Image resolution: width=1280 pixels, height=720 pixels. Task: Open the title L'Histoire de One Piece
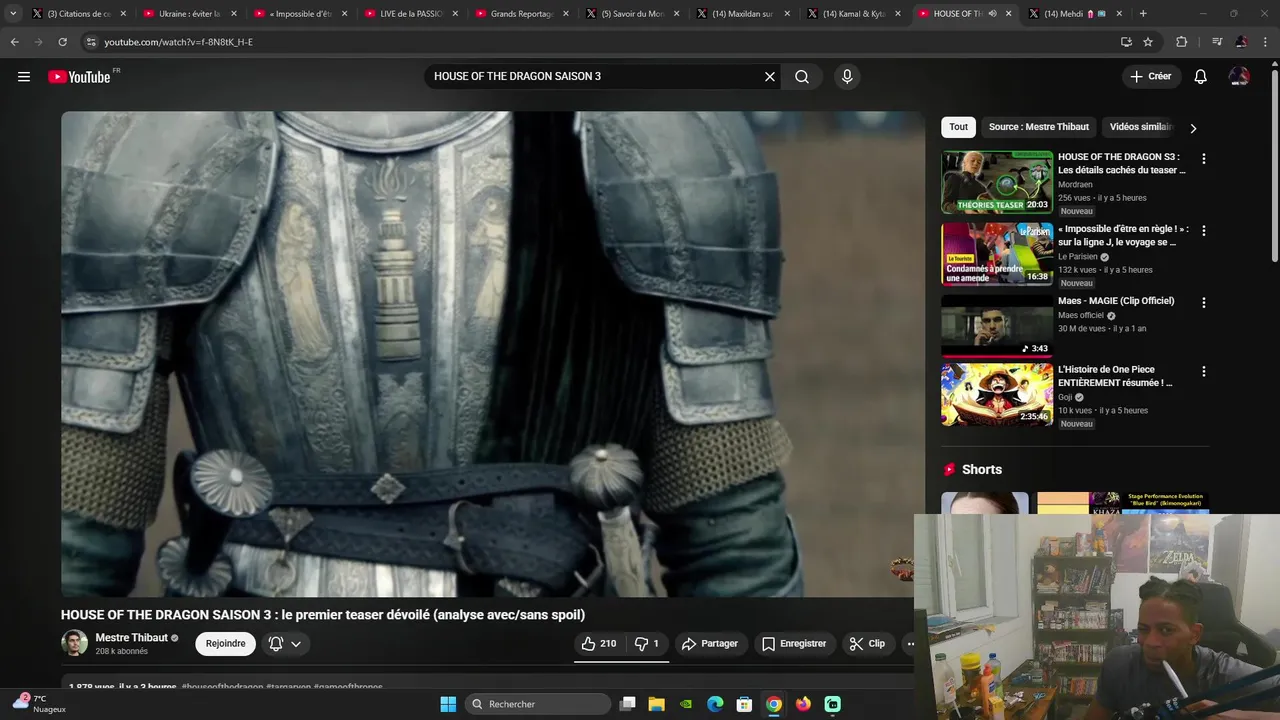point(1115,376)
